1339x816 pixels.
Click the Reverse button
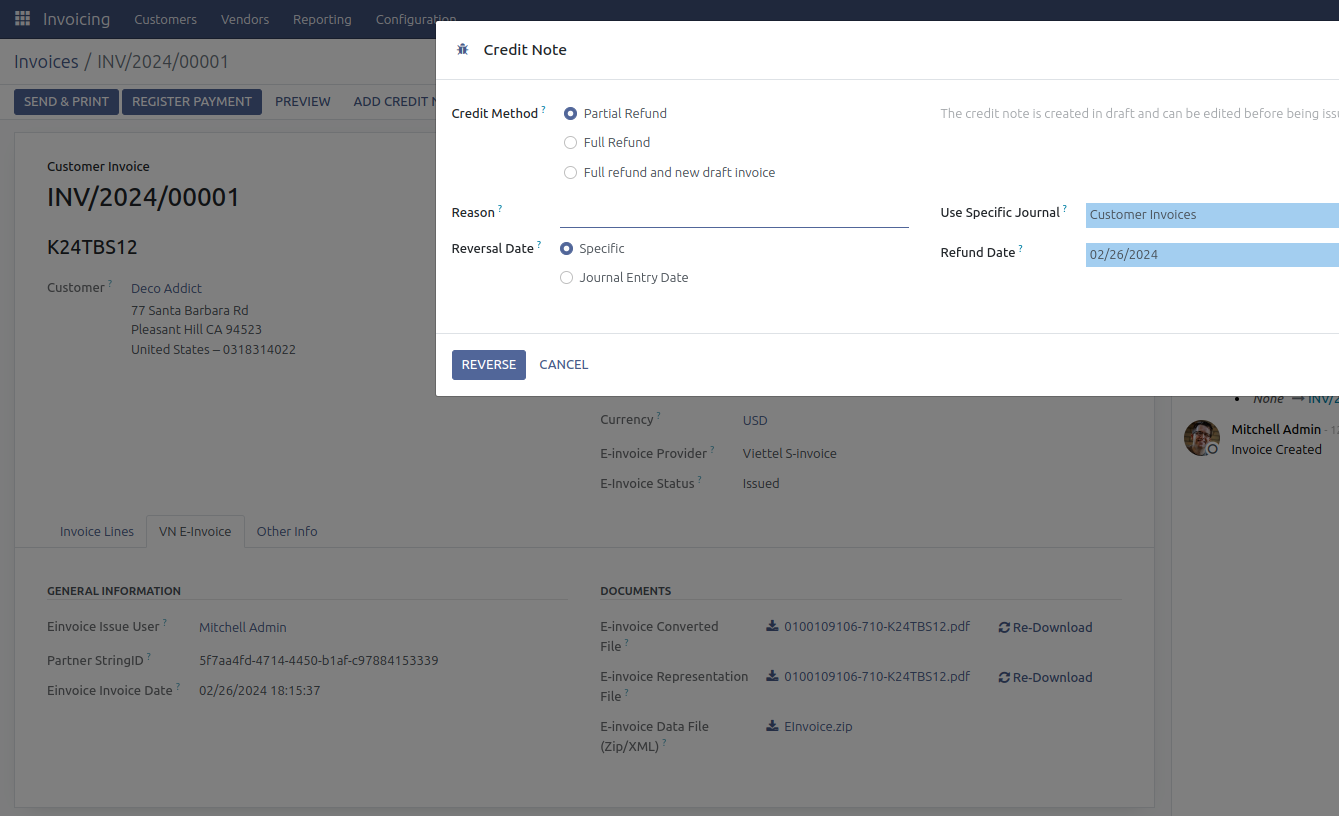coord(488,365)
